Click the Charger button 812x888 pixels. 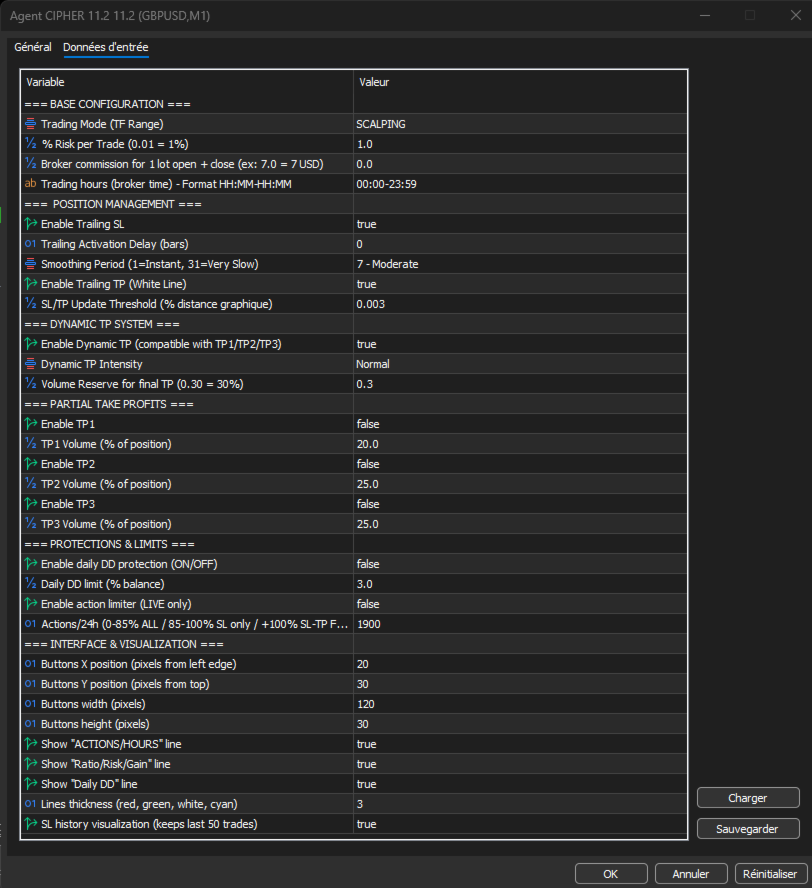(748, 798)
